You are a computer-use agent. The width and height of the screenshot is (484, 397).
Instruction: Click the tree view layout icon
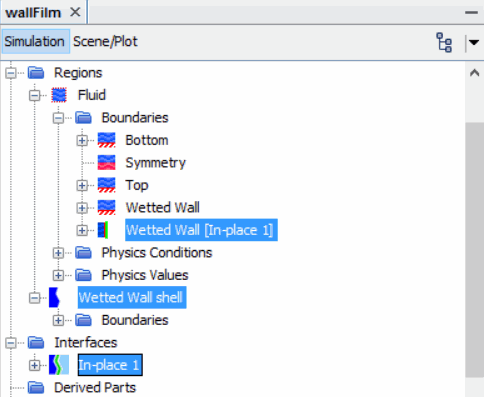pyautogui.click(x=444, y=42)
